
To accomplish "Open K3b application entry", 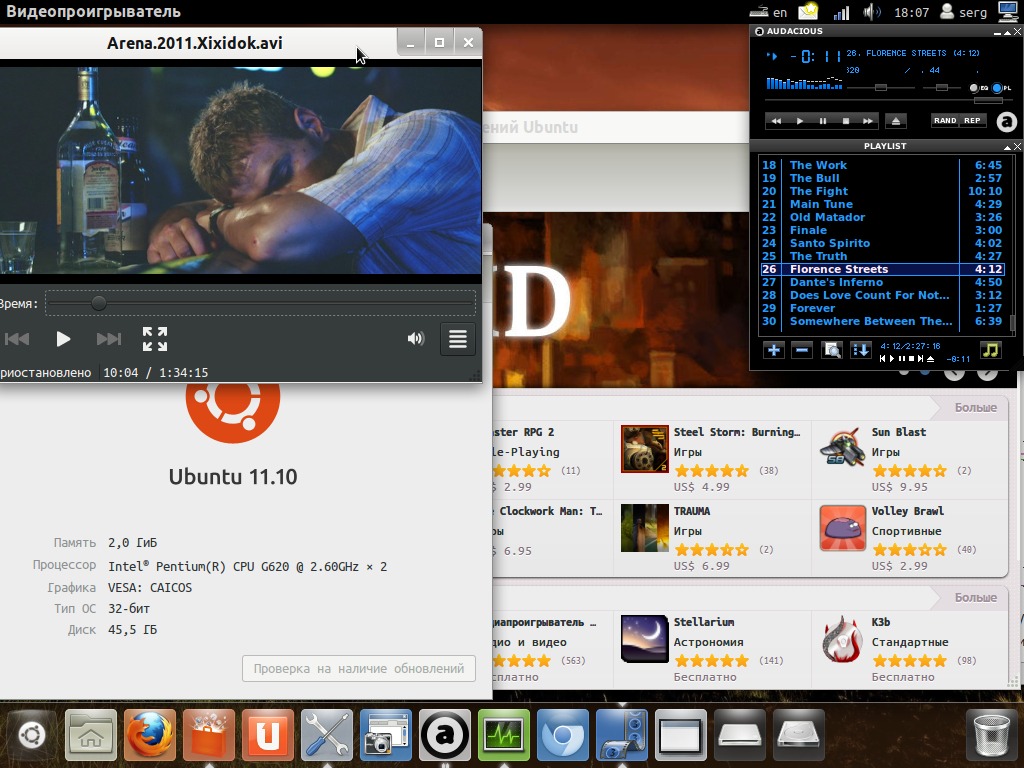I will click(909, 649).
